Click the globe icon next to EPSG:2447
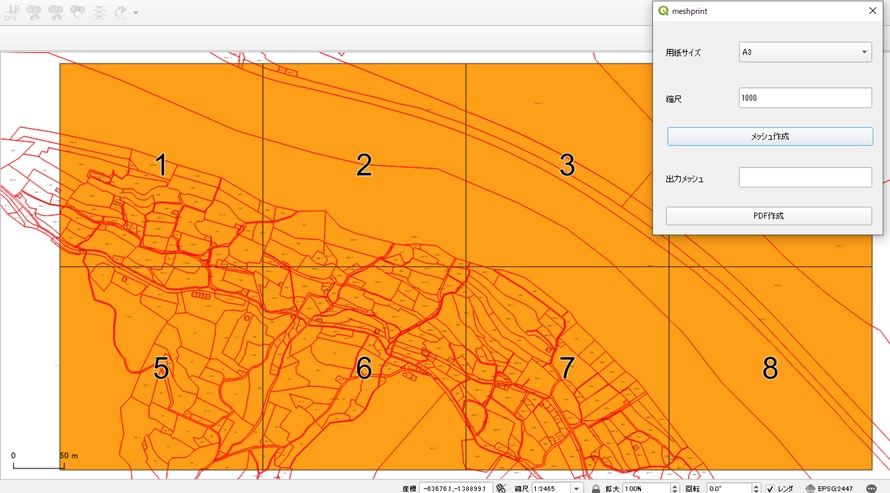 810,488
